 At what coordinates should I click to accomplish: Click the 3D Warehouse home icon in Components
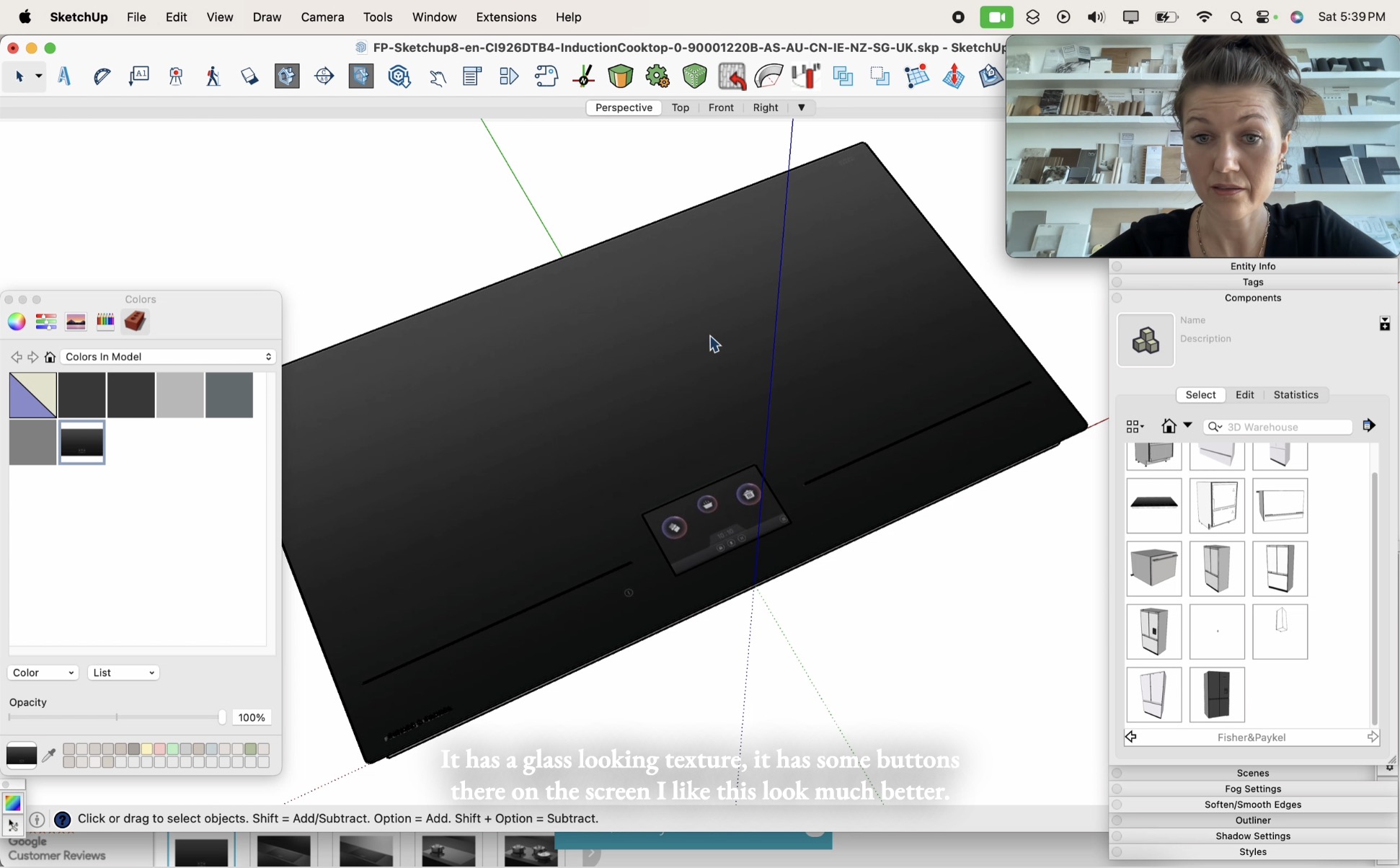point(1170,426)
